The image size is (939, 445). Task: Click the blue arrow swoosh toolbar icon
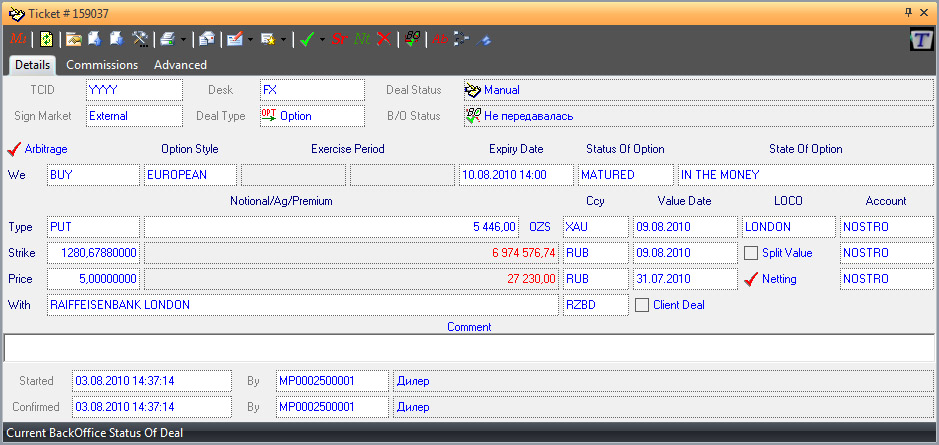[x=483, y=40]
